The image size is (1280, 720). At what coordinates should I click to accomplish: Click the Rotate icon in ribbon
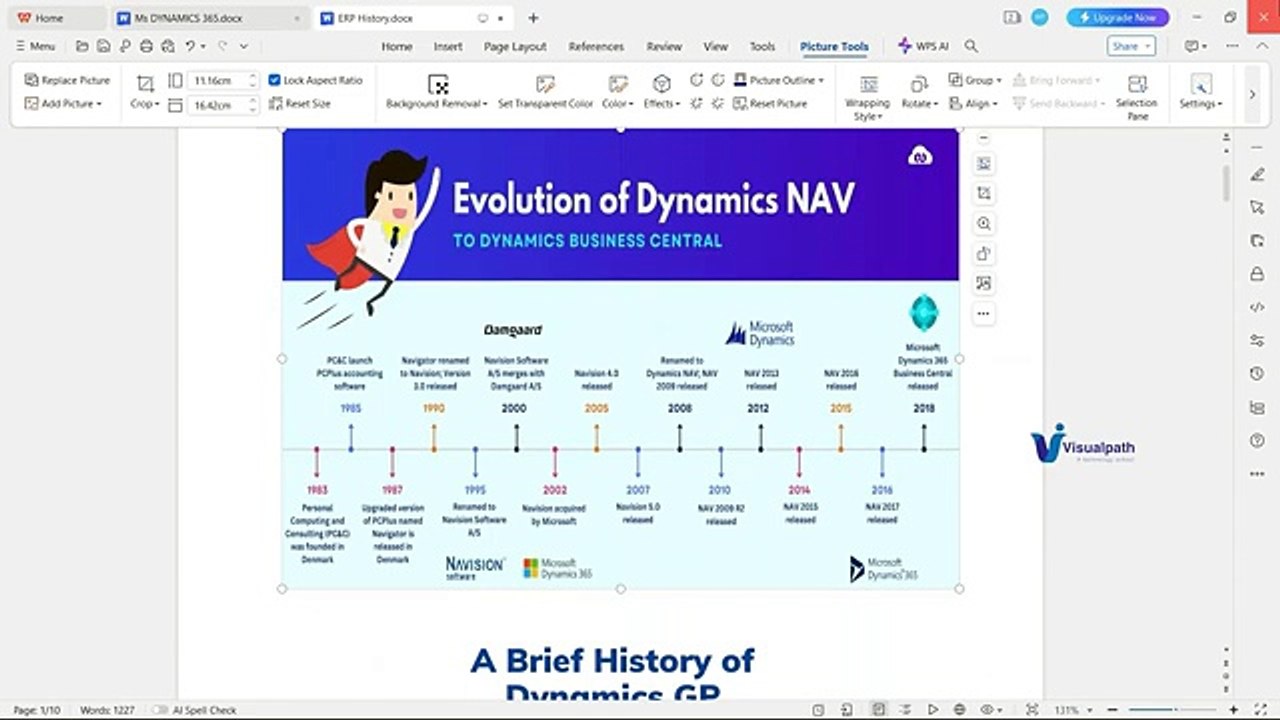[x=918, y=85]
